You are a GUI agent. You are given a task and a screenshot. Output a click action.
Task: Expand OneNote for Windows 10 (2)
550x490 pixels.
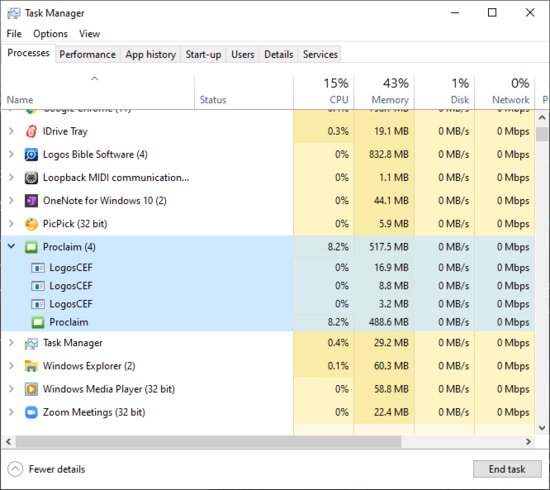point(11,201)
